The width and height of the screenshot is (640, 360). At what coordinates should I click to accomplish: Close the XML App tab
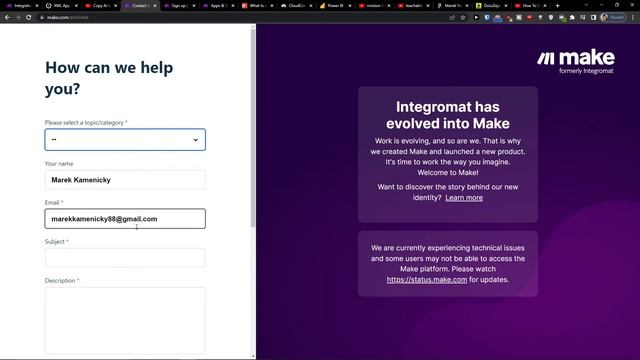76,6
